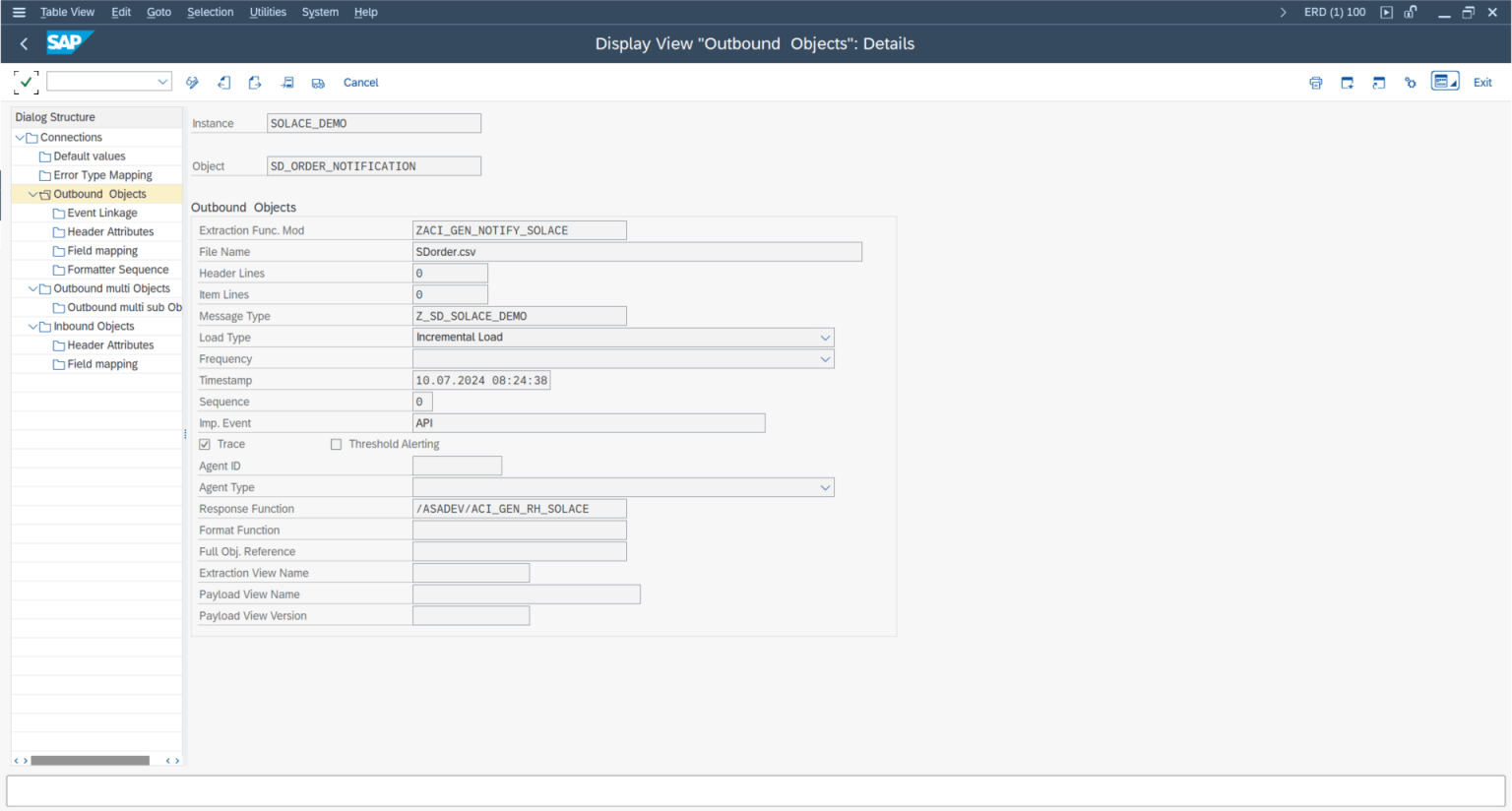
Task: Collapse the Connections tree node
Action: pos(20,137)
